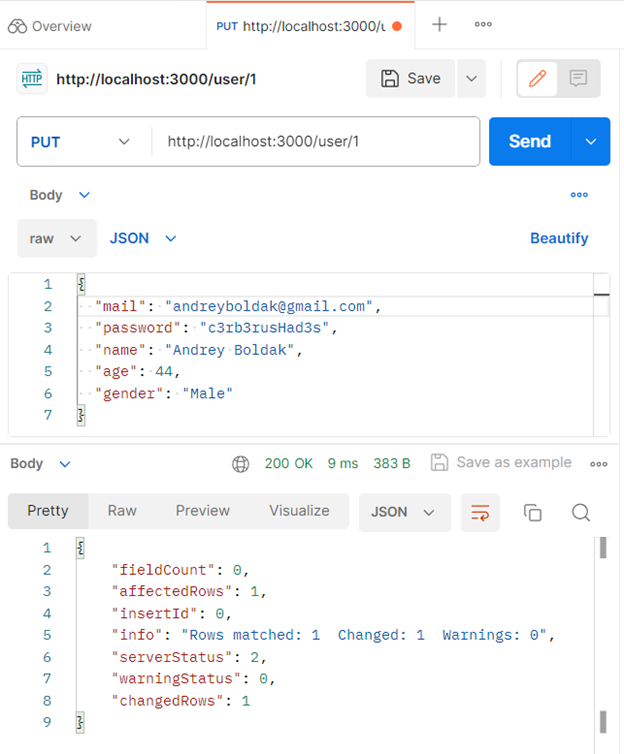This screenshot has height=754, width=624.
Task: Click the globe network icon
Action: 240,463
